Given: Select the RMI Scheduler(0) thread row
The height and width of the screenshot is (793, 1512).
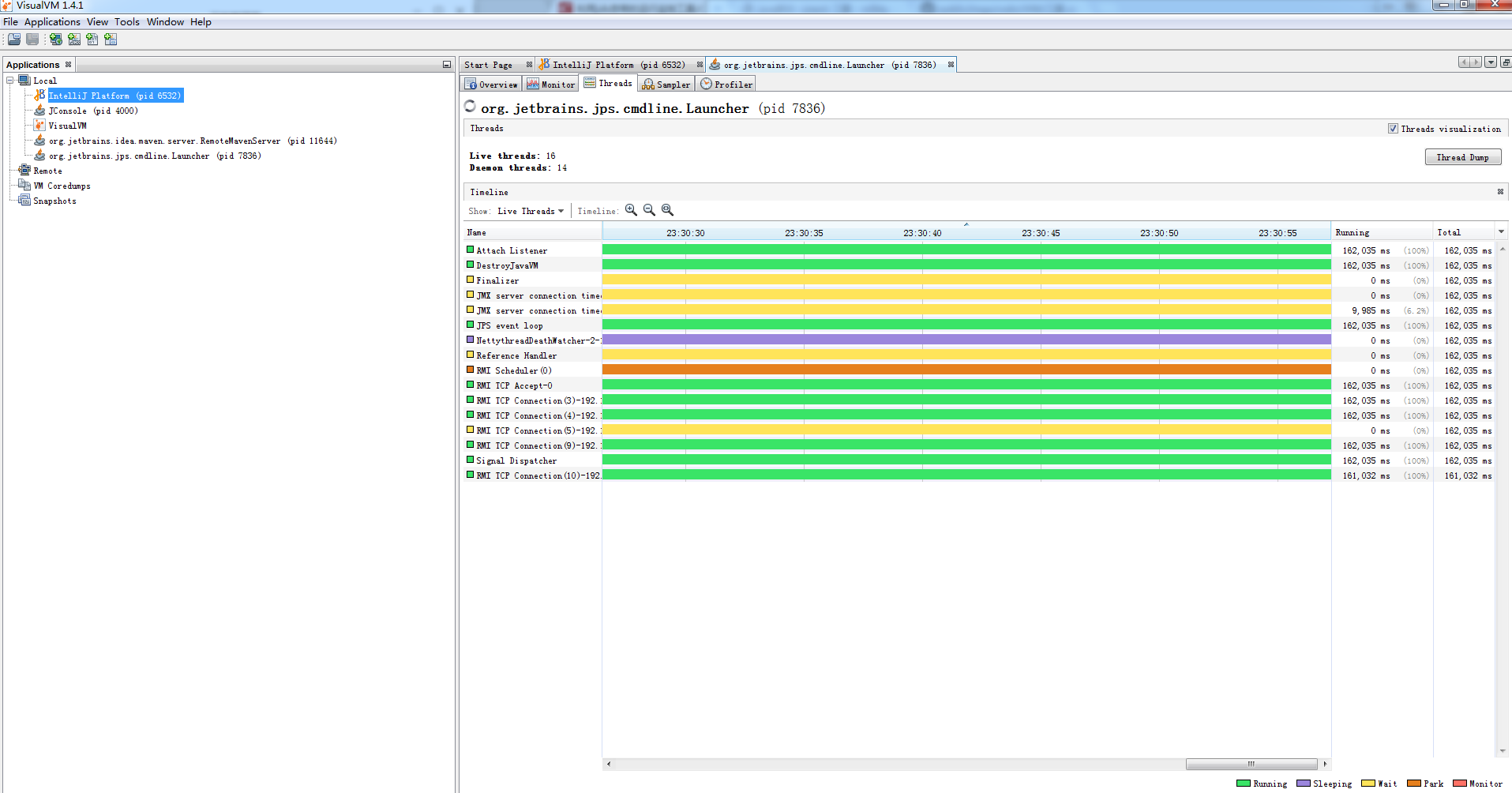Looking at the screenshot, I should (x=977, y=370).
